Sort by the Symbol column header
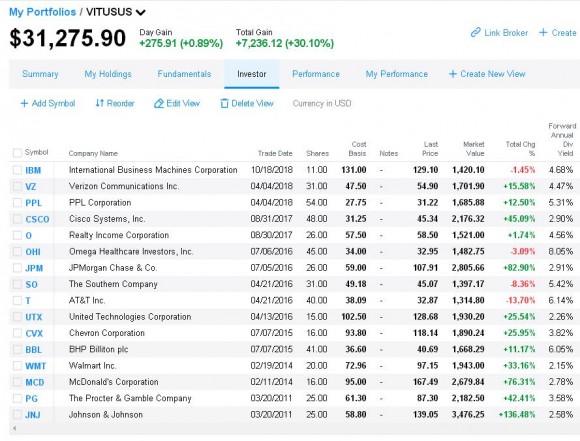The width and height of the screenshot is (580, 441). coord(36,152)
